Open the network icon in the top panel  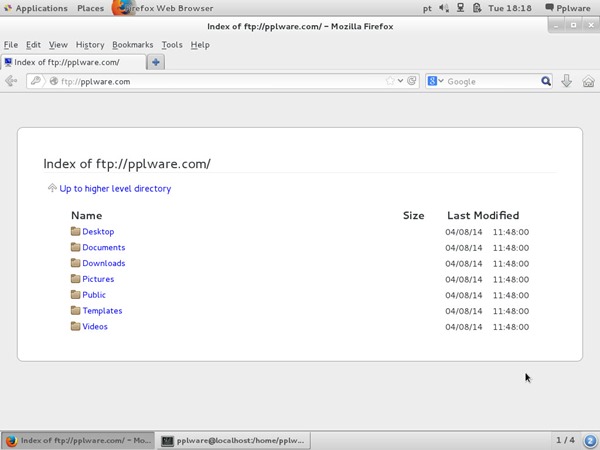pyautogui.click(x=460, y=8)
